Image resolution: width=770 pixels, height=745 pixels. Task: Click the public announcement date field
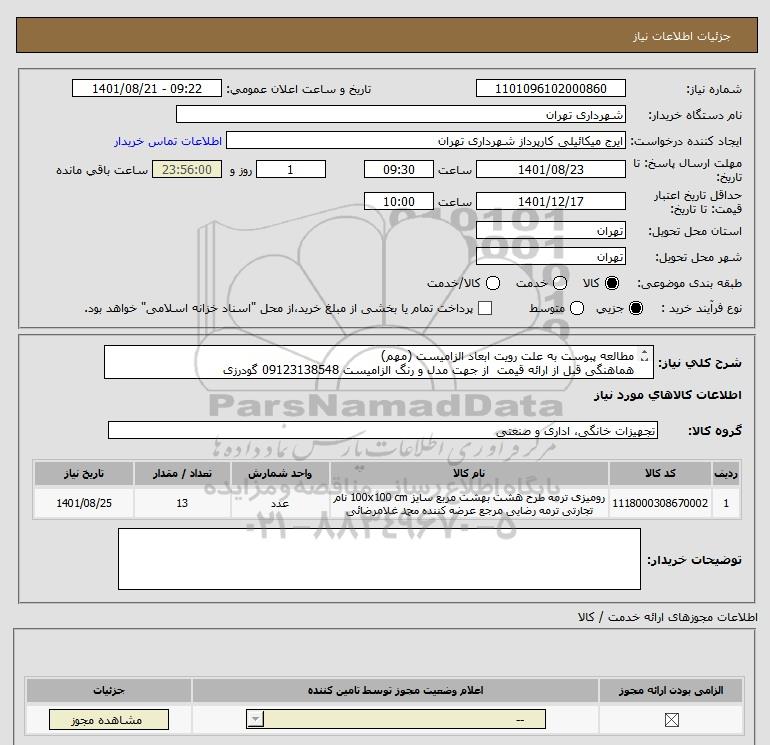147,88
